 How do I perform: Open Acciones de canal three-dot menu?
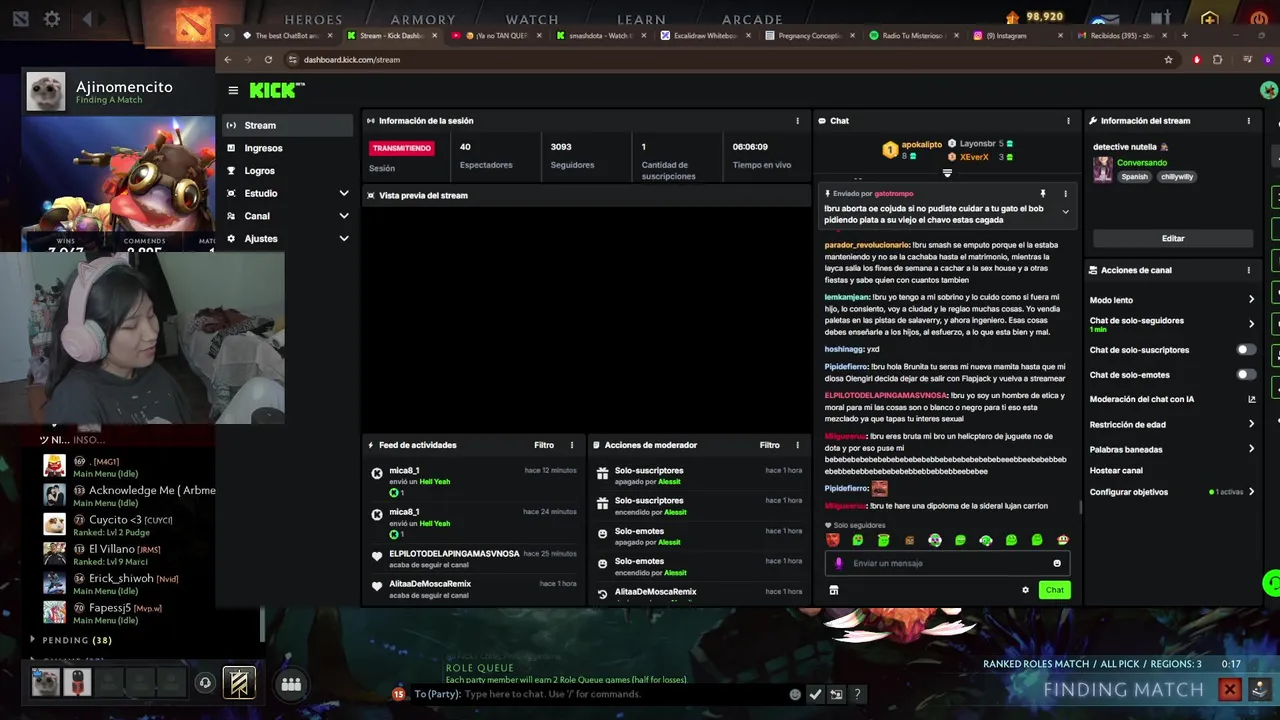coord(1248,270)
